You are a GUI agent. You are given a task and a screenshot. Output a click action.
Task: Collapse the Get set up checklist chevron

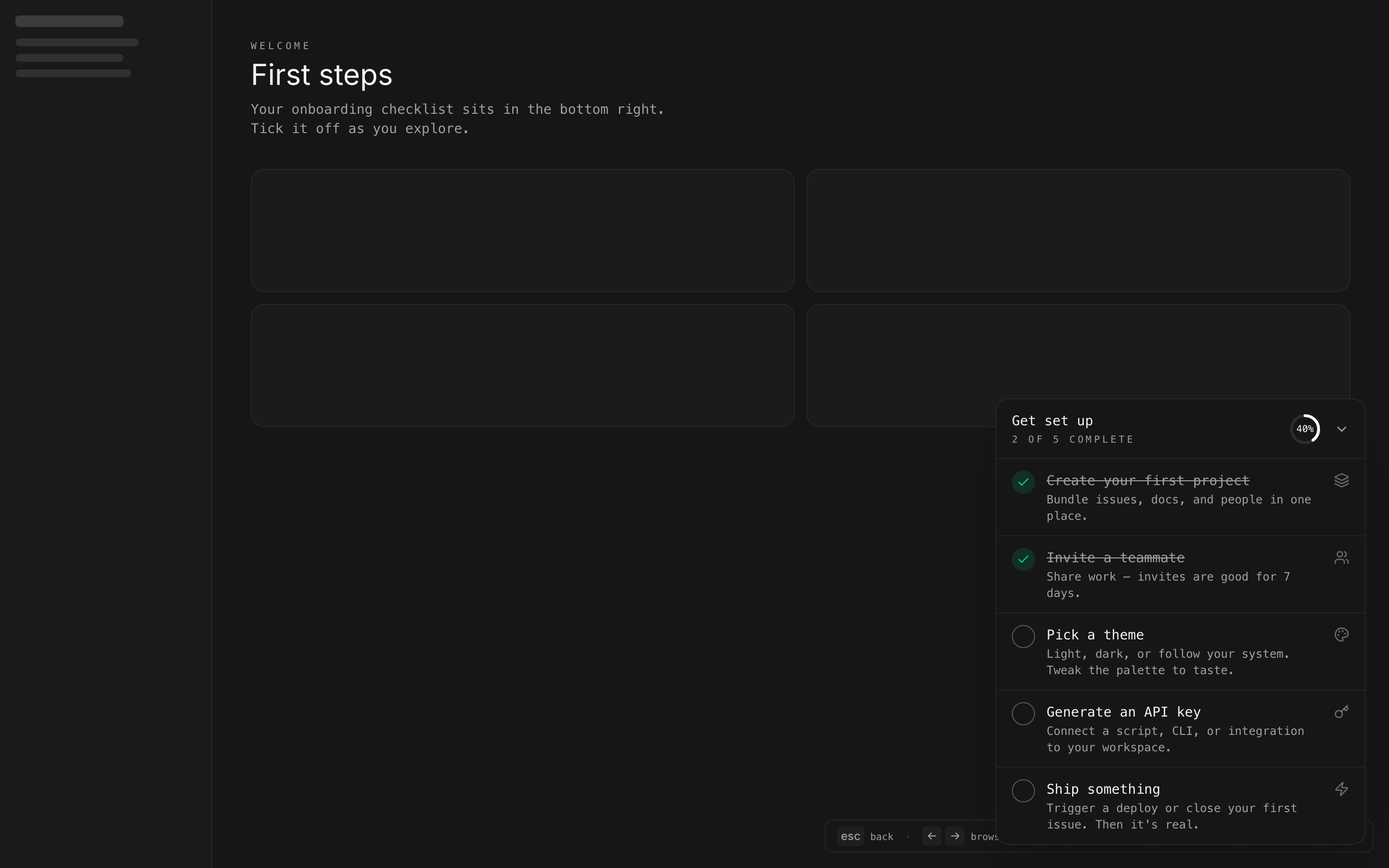(1341, 429)
